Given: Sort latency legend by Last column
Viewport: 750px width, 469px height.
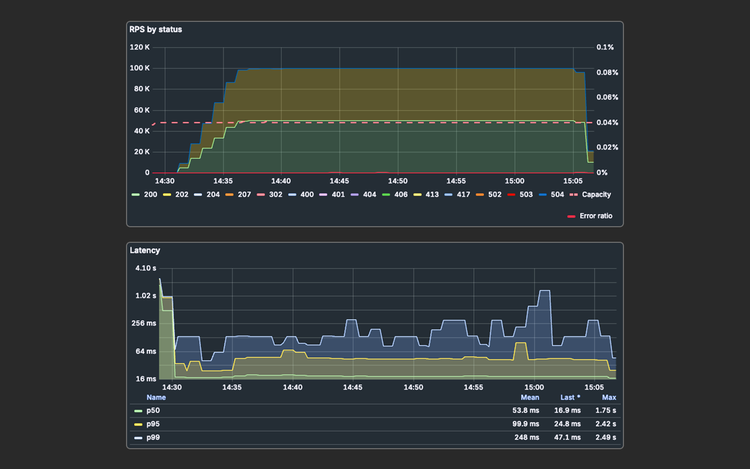Looking at the screenshot, I should 570,397.
